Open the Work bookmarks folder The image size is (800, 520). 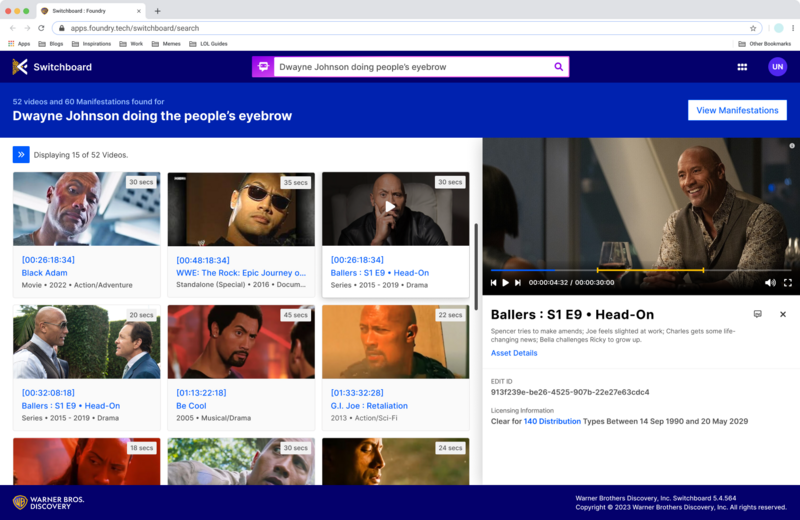[131, 44]
